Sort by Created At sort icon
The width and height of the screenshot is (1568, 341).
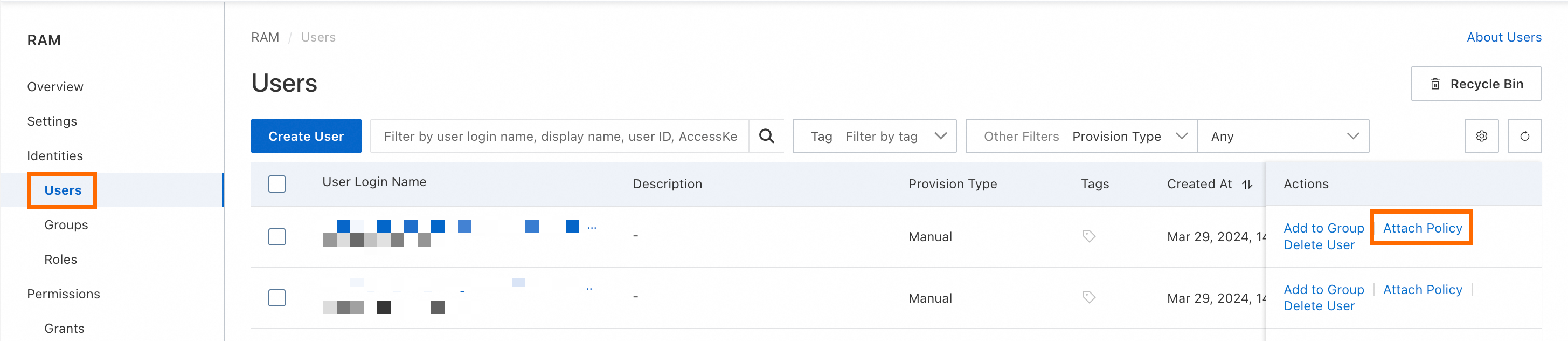point(1247,184)
